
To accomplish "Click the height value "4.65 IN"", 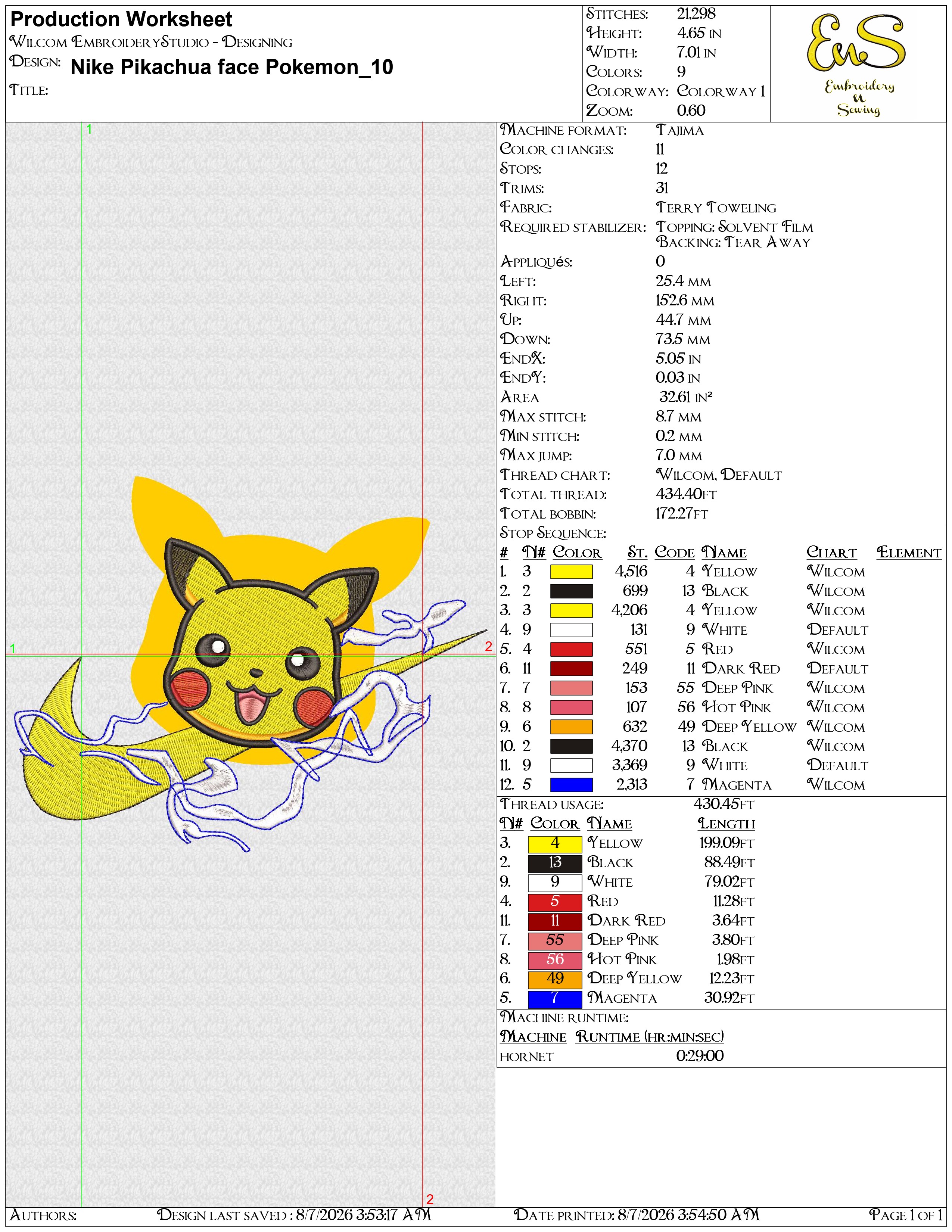I will point(699,33).
